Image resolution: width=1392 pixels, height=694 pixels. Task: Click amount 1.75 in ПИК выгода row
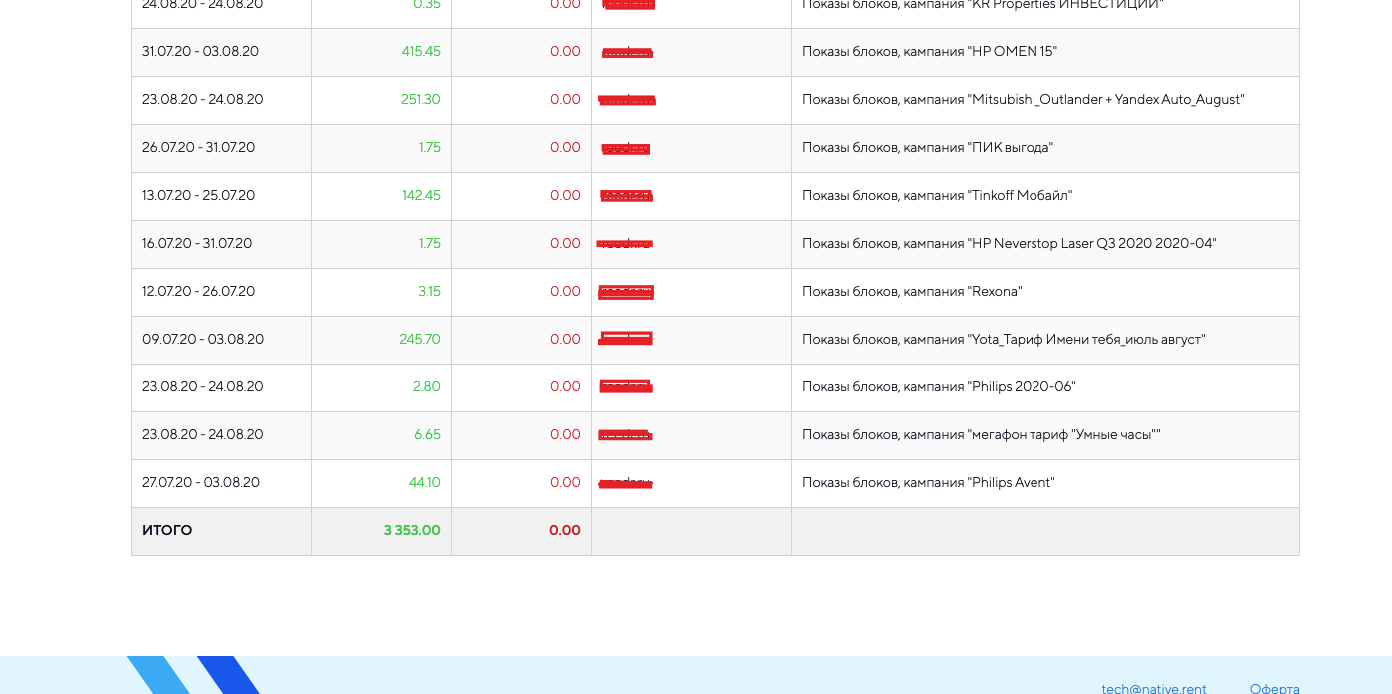tap(430, 147)
